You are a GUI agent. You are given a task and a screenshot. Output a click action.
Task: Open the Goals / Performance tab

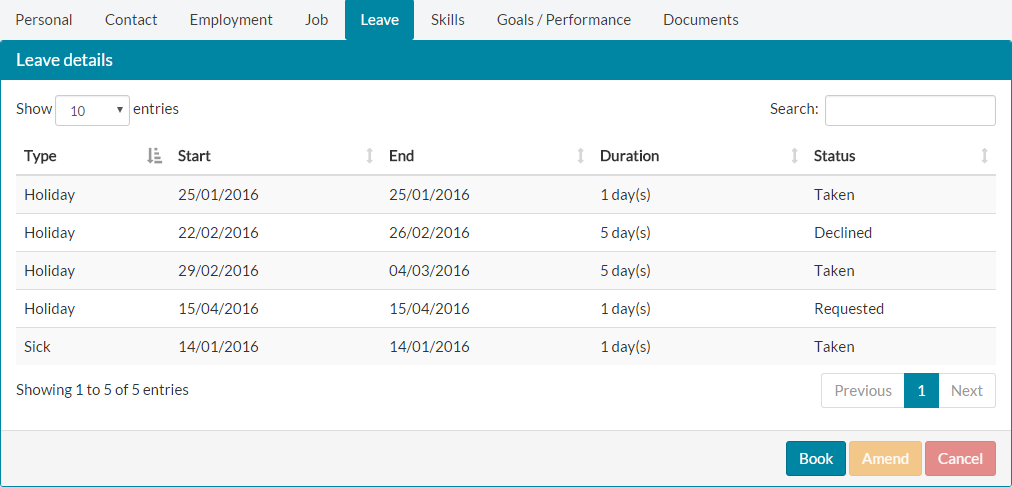point(564,20)
